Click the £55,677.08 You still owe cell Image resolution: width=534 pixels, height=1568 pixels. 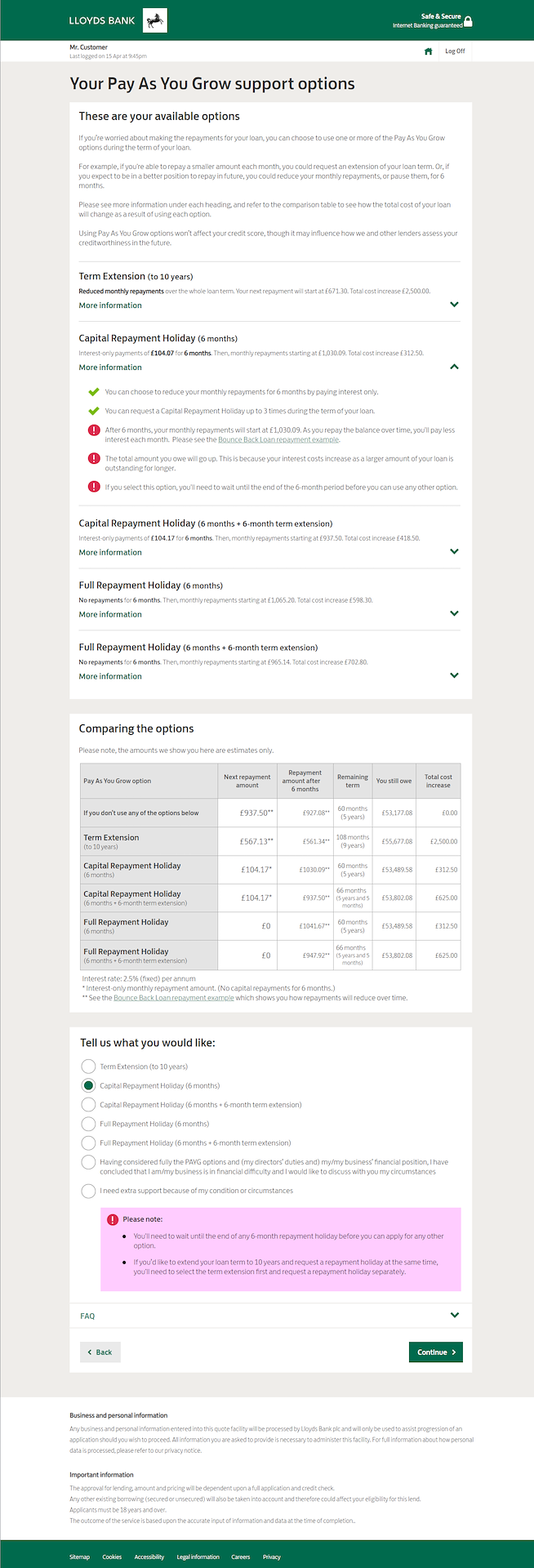[394, 841]
